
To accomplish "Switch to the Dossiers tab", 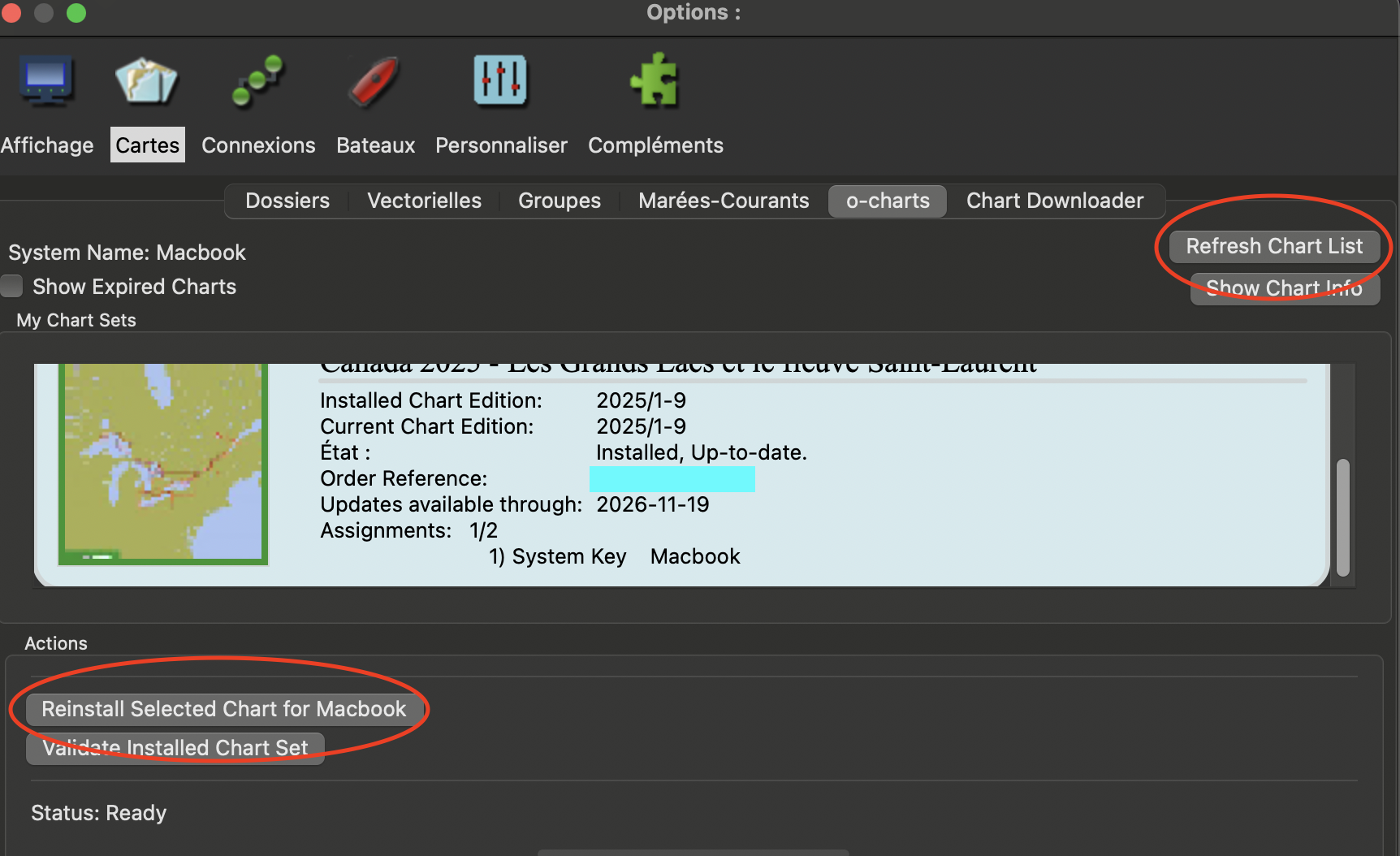I will click(x=287, y=201).
